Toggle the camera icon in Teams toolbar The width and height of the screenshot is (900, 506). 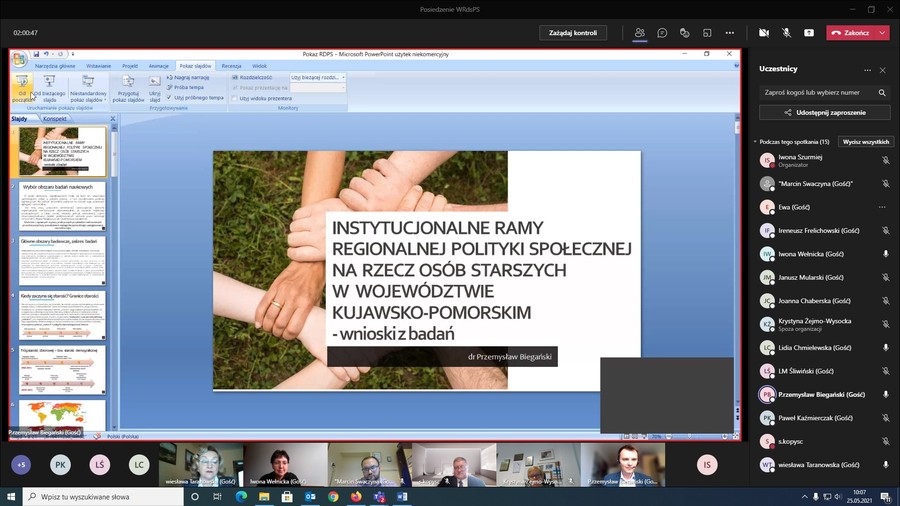pyautogui.click(x=764, y=33)
